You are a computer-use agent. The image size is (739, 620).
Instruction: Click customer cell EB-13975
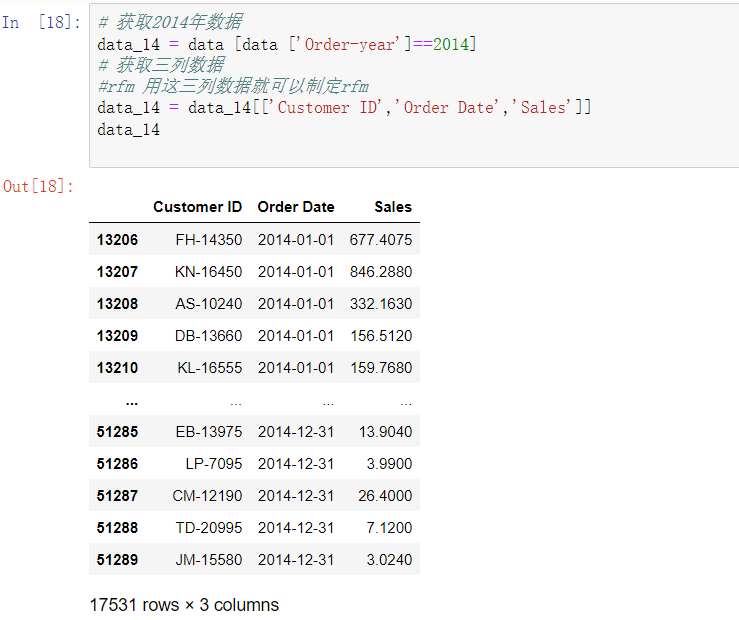point(209,432)
